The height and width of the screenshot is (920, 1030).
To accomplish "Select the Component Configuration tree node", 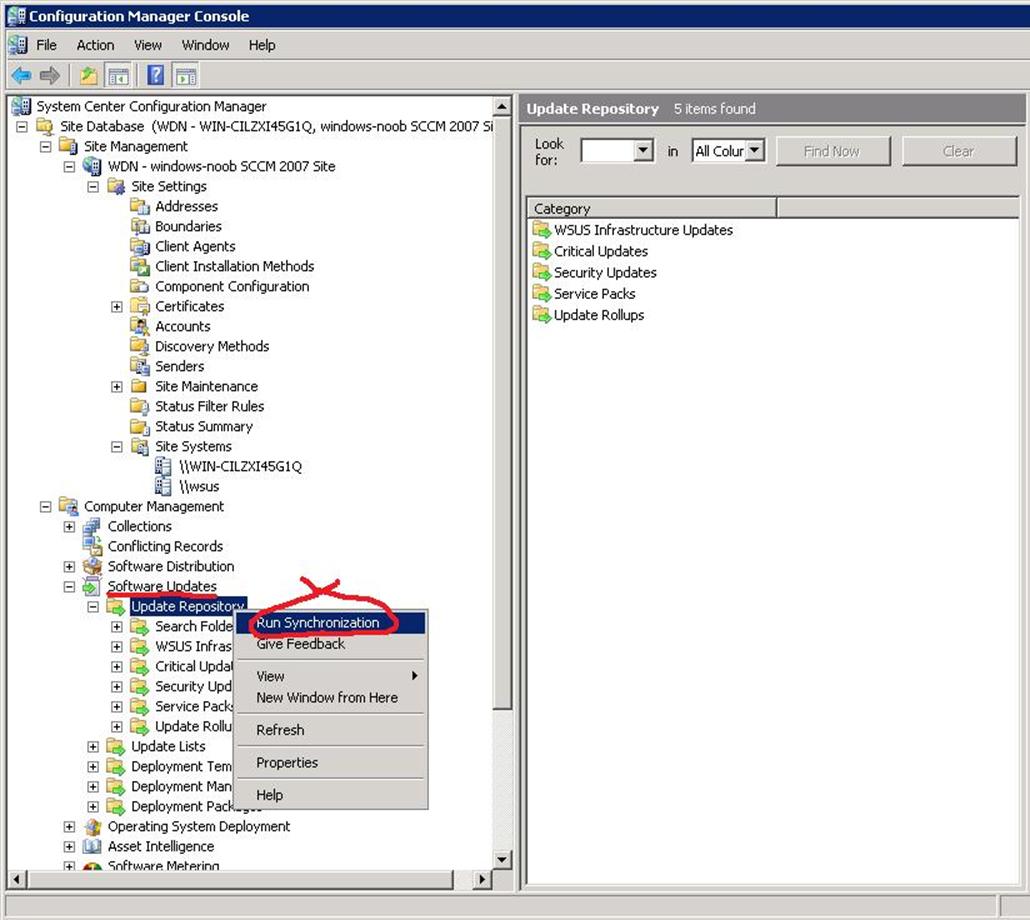I will pos(232,286).
